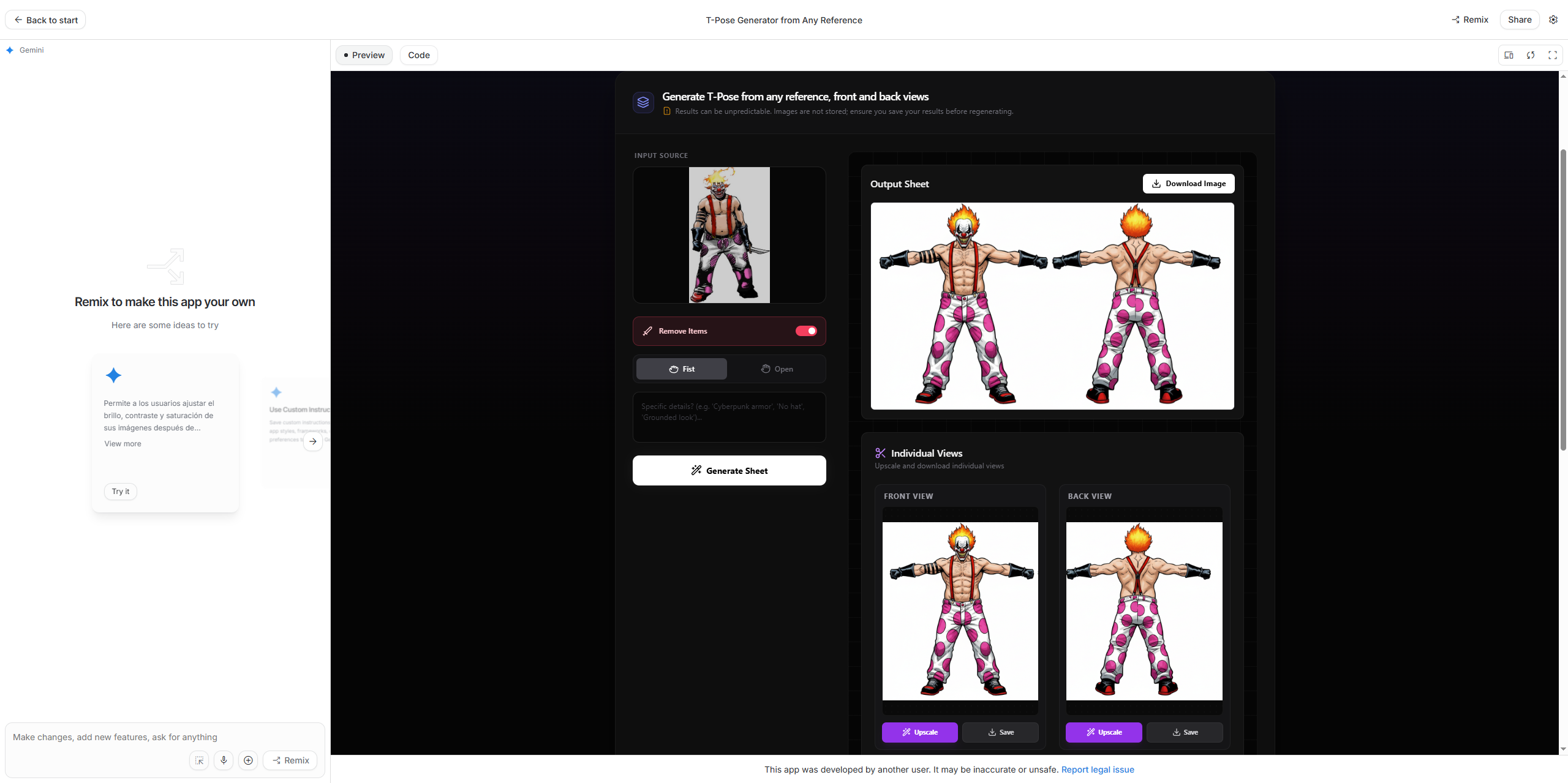Viewport: 1568px width, 783px height.
Task: Click the microphone voice input icon
Action: [224, 760]
